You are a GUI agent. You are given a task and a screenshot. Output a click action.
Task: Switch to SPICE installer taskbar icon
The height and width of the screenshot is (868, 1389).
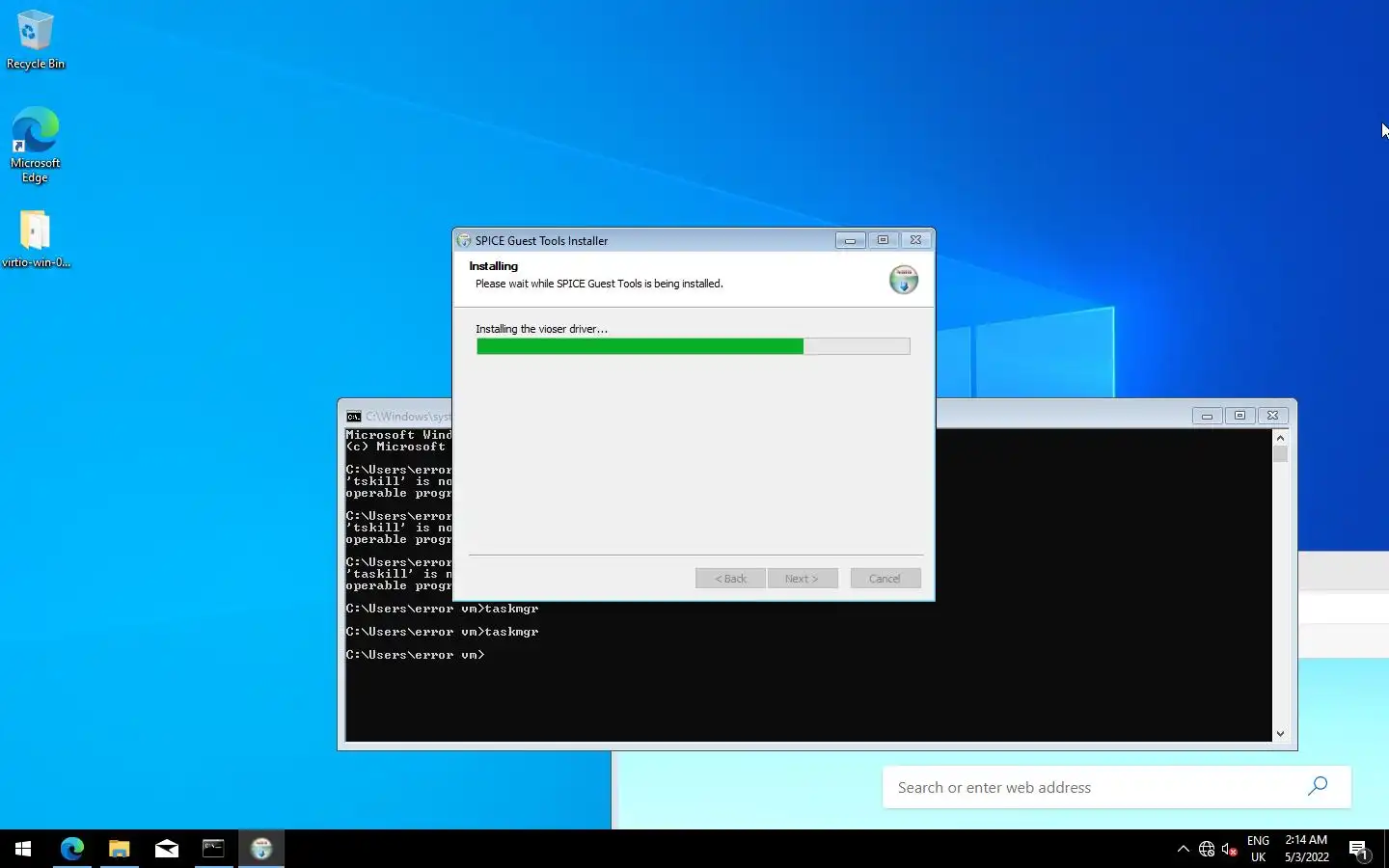click(261, 849)
